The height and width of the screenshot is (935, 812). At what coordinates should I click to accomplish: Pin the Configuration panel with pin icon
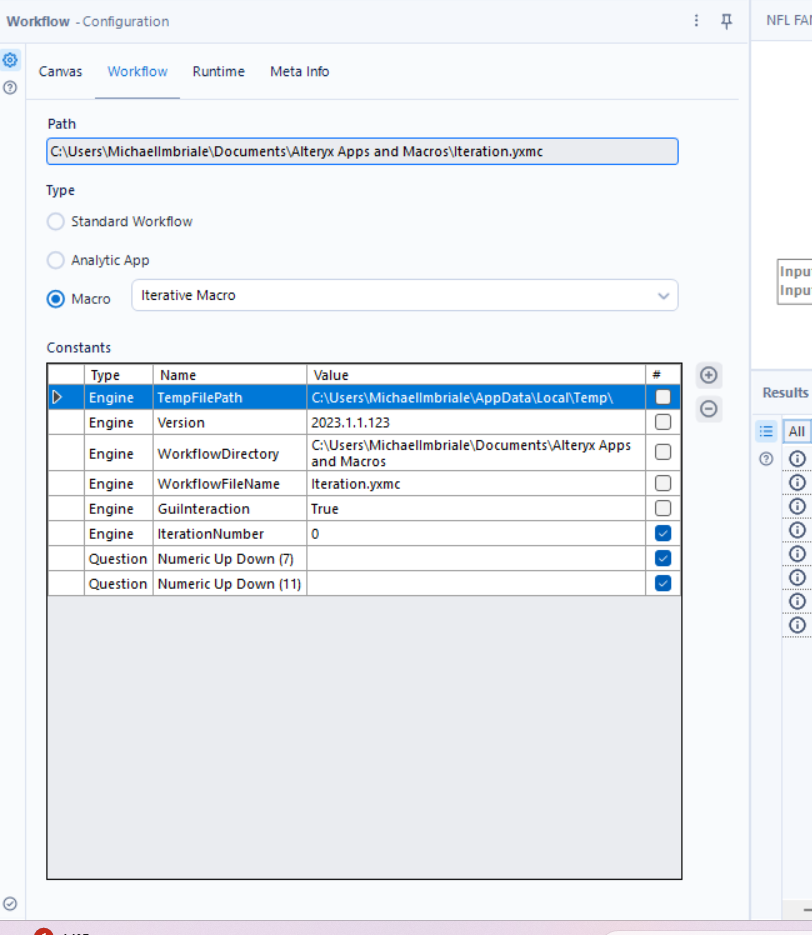[727, 21]
